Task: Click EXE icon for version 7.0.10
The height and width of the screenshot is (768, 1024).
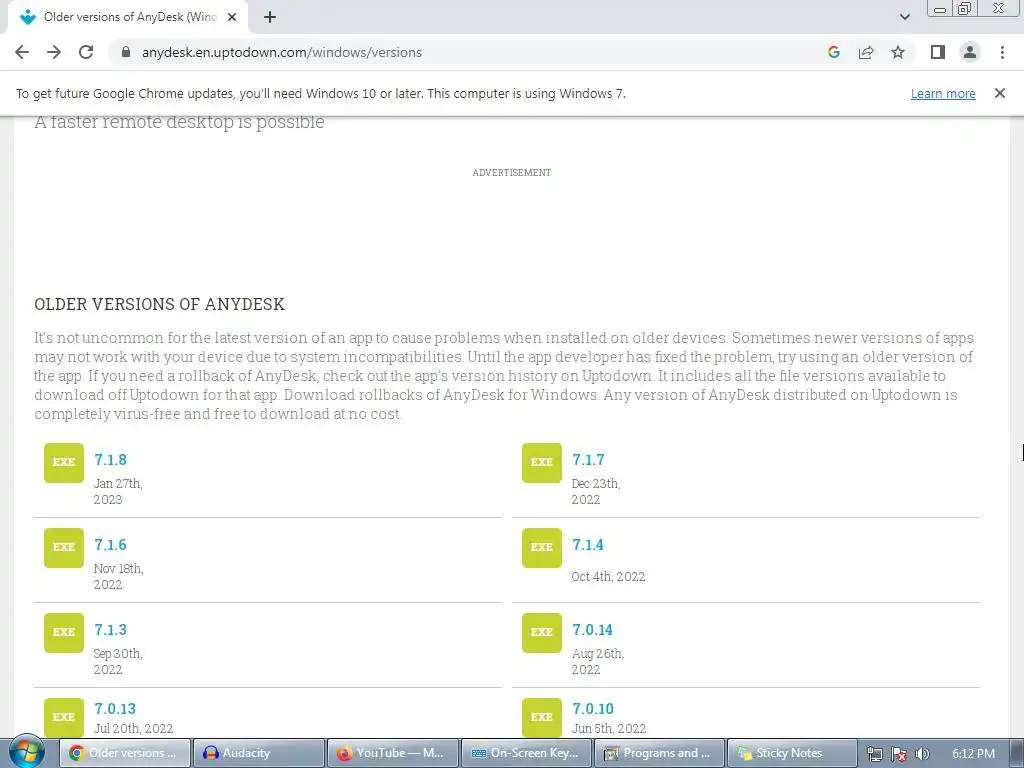Action: coord(541,717)
